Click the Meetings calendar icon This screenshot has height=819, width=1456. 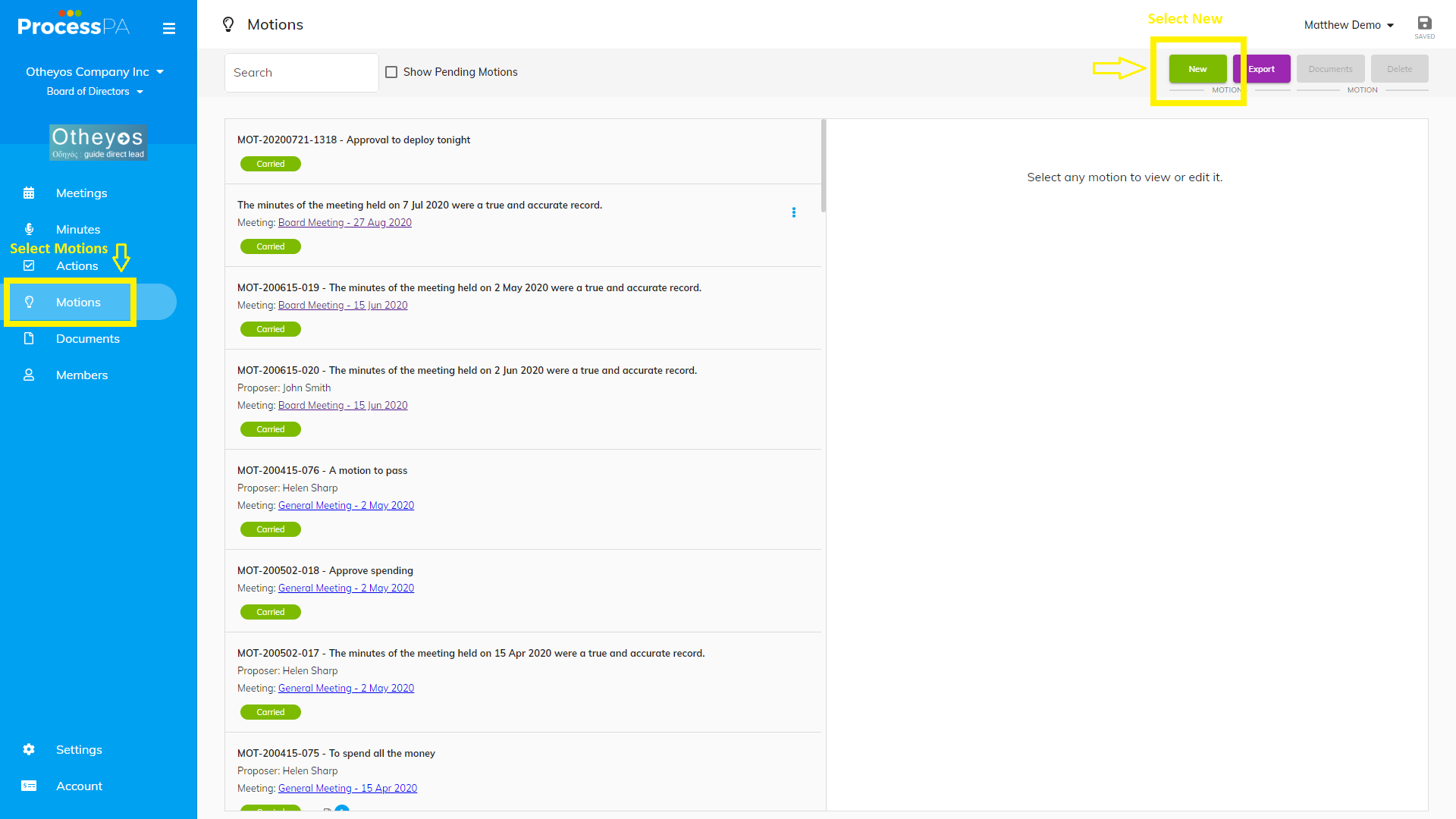(29, 193)
